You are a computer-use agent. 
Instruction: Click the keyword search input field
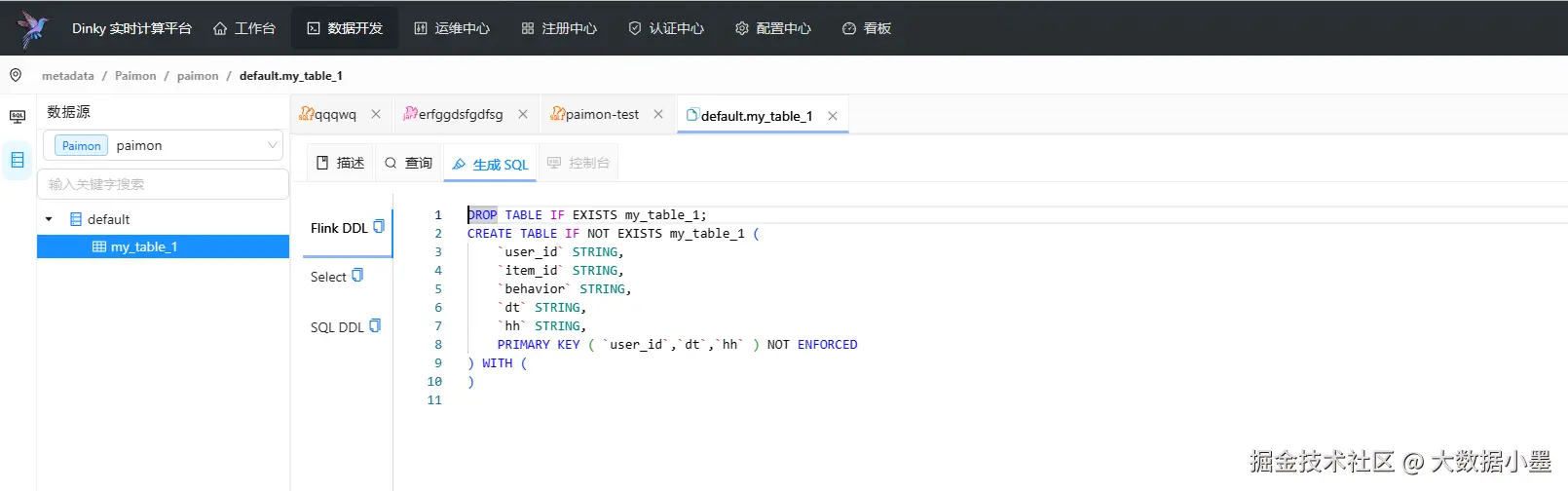coord(163,184)
